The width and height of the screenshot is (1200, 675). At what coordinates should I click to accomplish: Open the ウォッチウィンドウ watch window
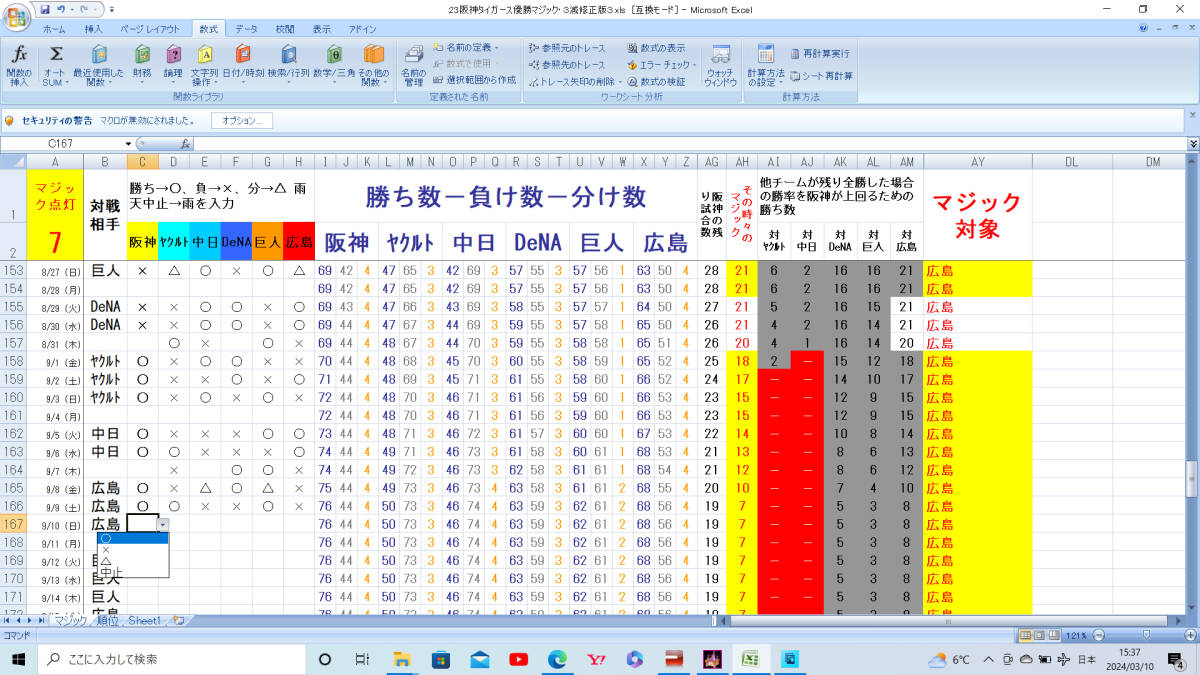720,66
